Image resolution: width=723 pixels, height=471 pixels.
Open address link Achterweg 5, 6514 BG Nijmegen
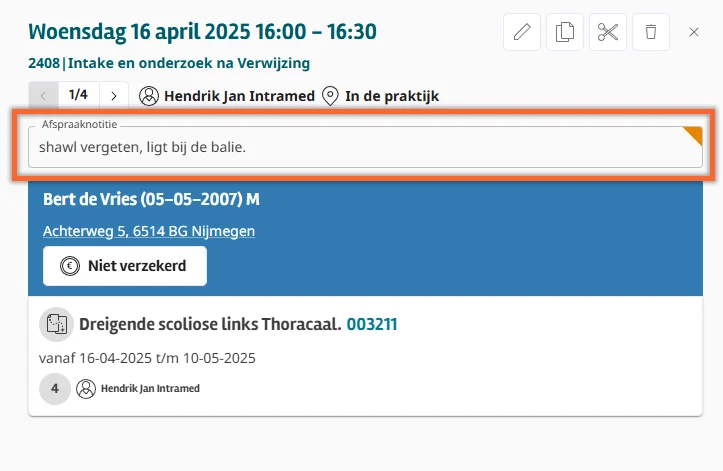pos(149,231)
